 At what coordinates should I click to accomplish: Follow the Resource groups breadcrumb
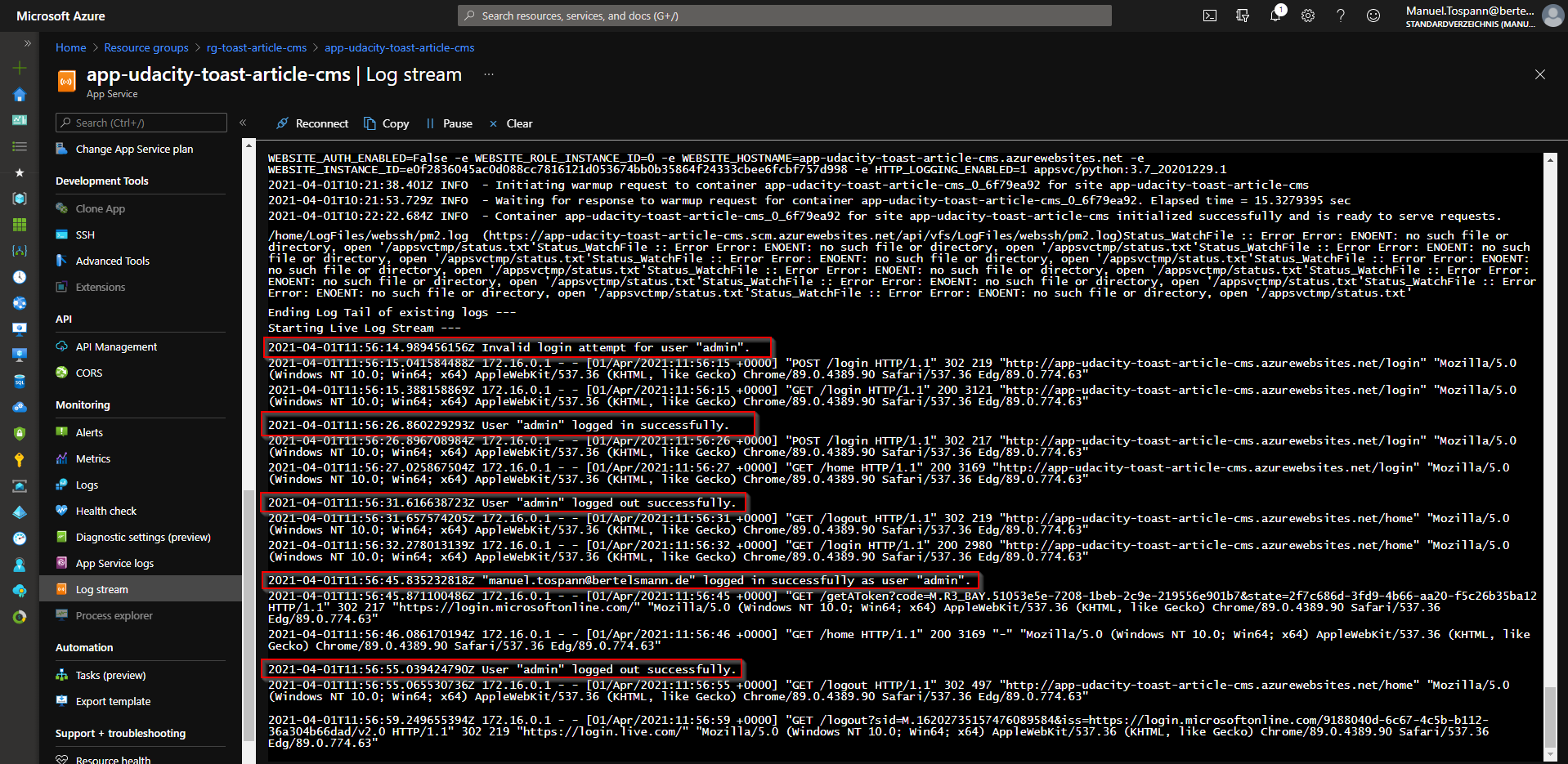point(146,47)
